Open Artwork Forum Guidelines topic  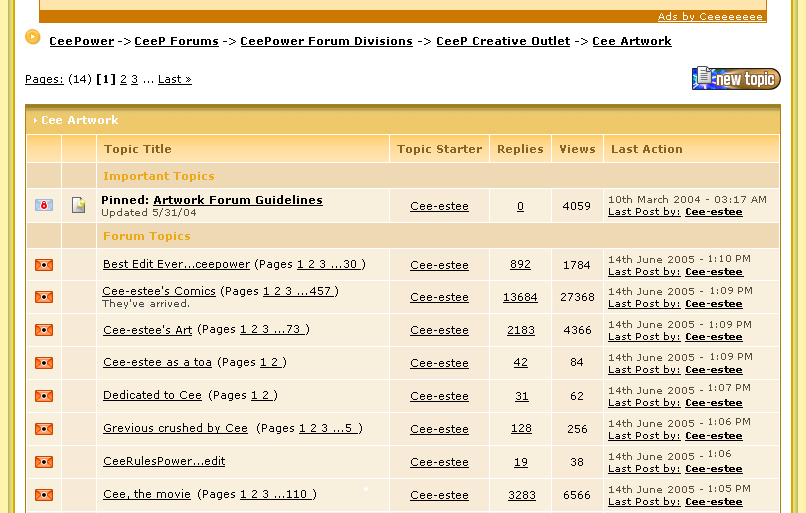[238, 200]
